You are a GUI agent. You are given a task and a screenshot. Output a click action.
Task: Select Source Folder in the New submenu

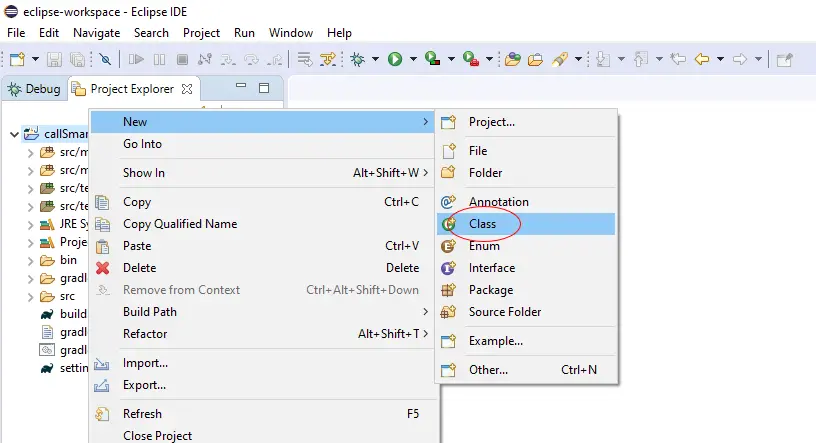526,312
